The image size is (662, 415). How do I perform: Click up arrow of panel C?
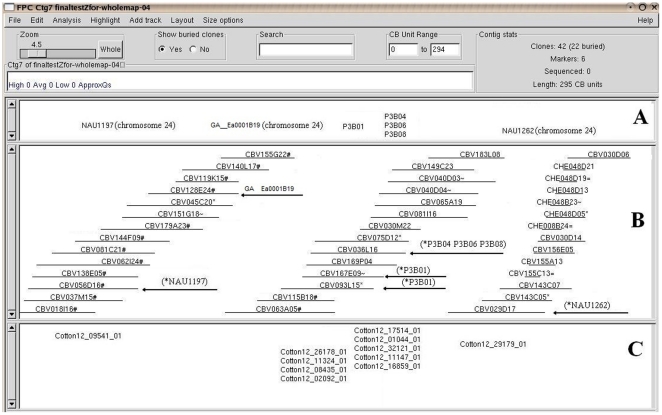(11, 327)
